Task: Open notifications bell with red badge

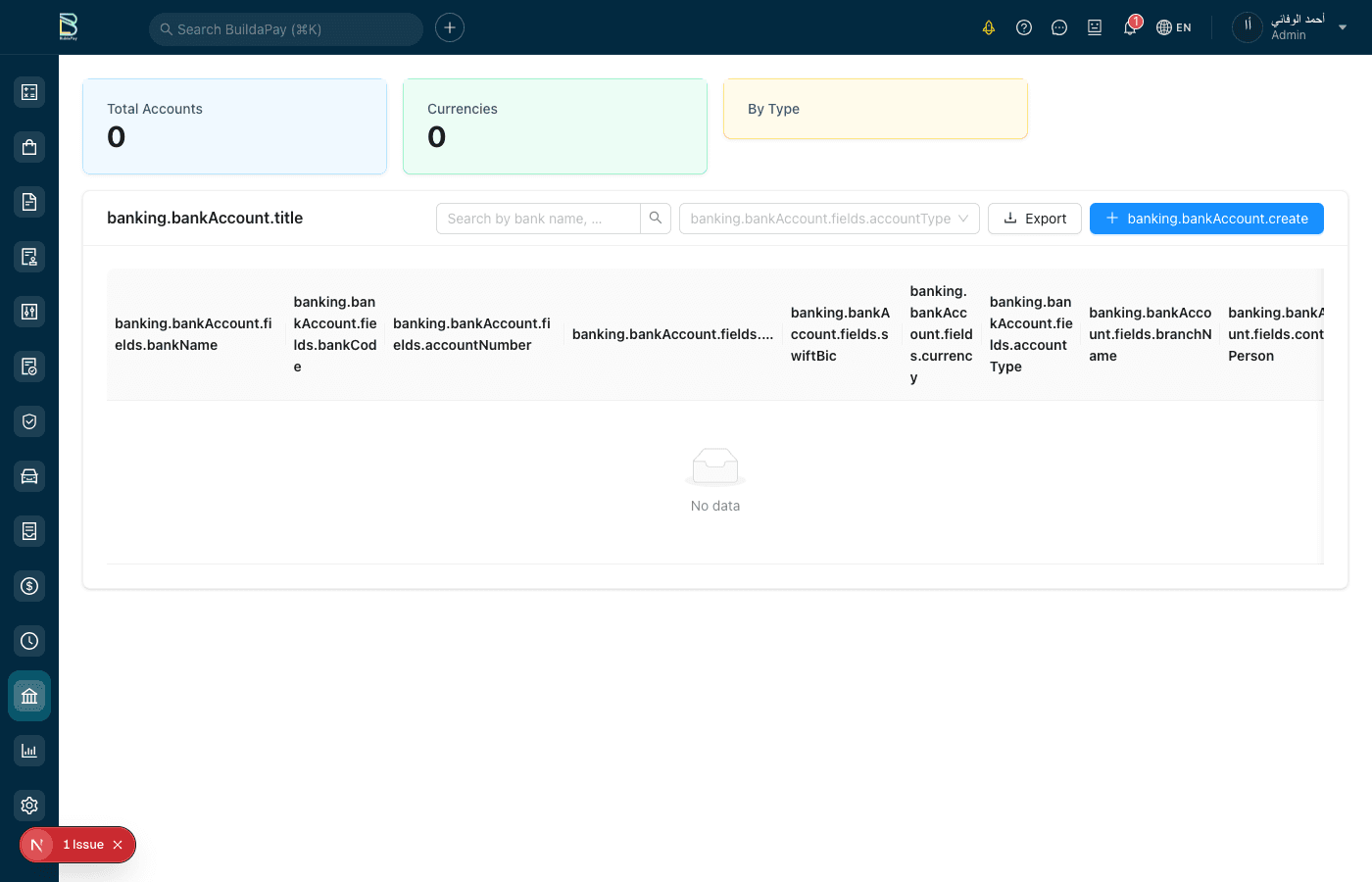Action: tap(1130, 27)
